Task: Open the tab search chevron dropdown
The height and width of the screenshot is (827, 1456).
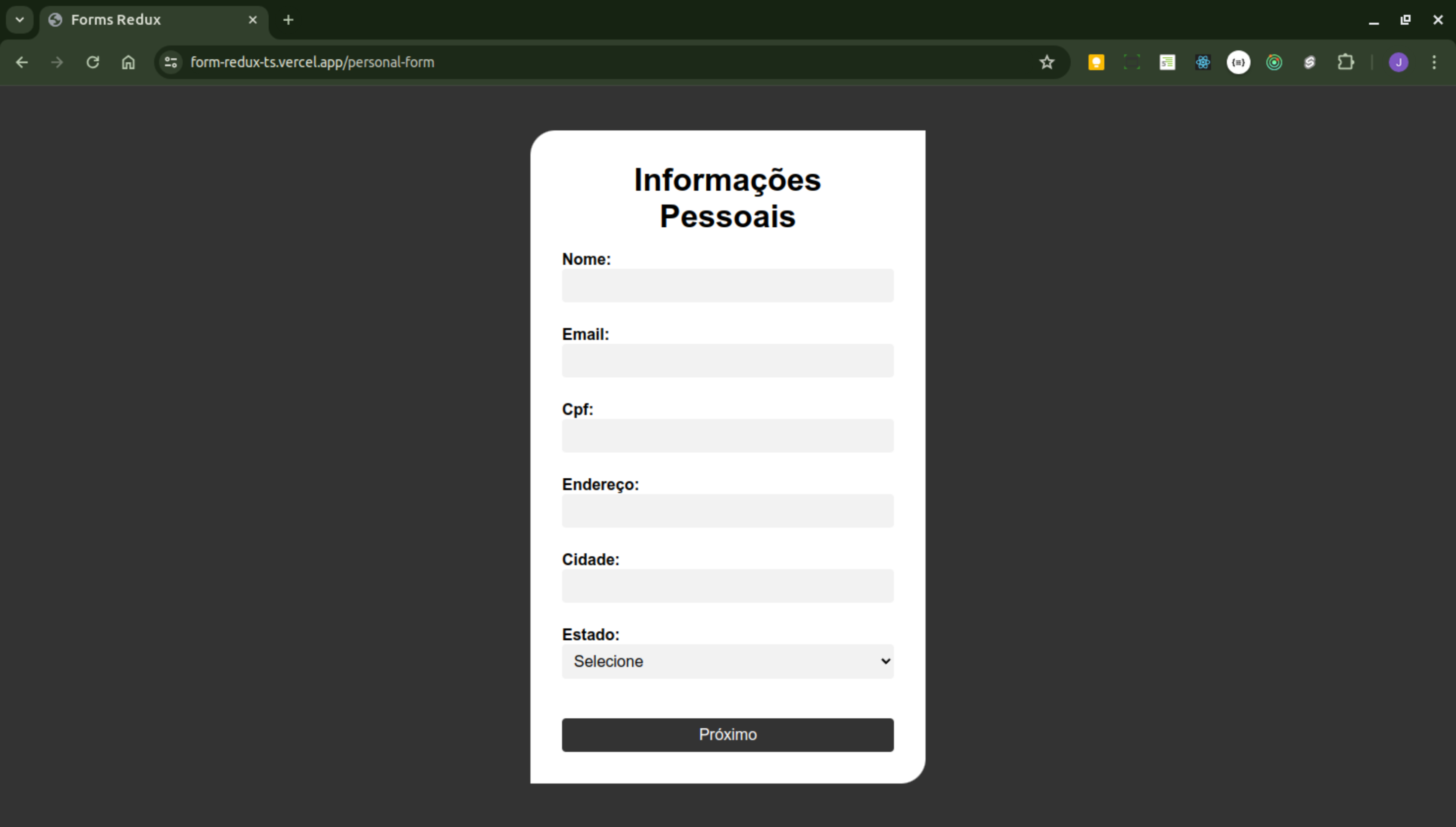Action: (x=20, y=20)
